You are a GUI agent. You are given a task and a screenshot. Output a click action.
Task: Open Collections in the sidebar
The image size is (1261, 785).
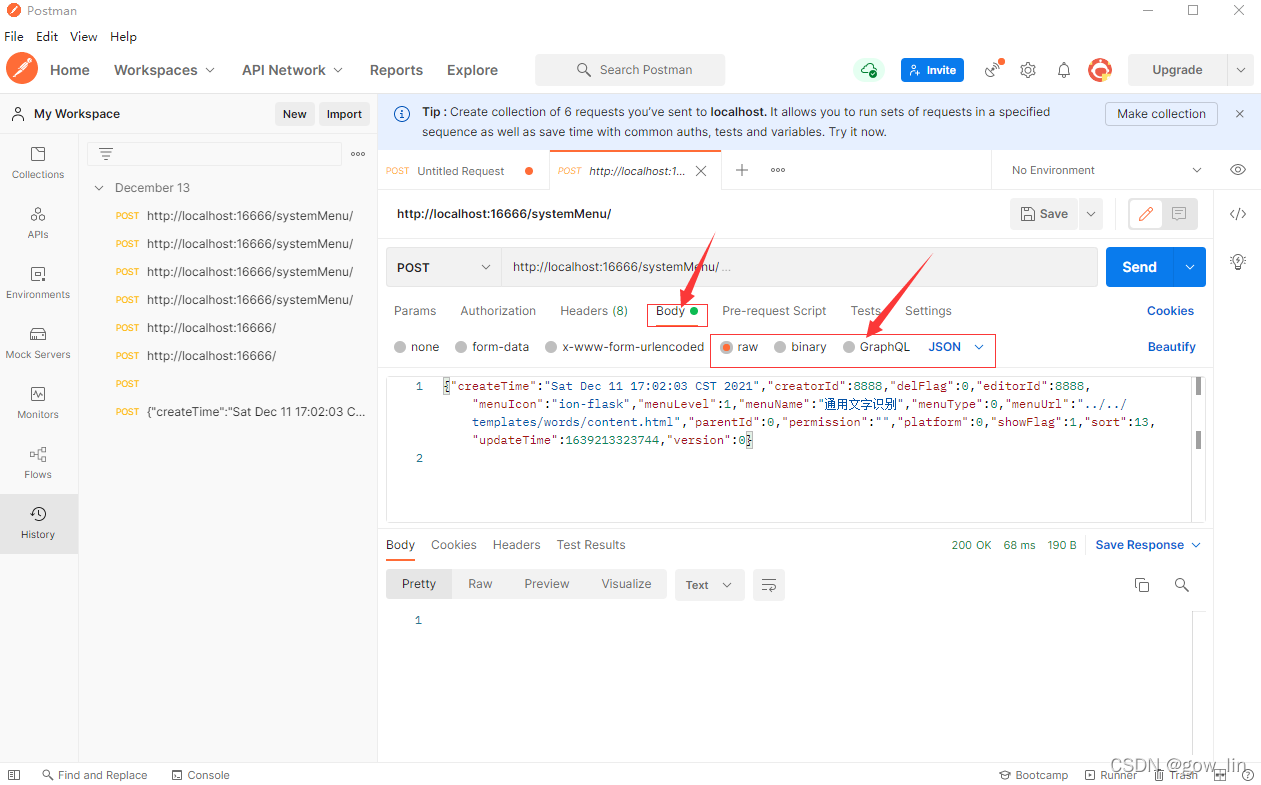pos(38,163)
